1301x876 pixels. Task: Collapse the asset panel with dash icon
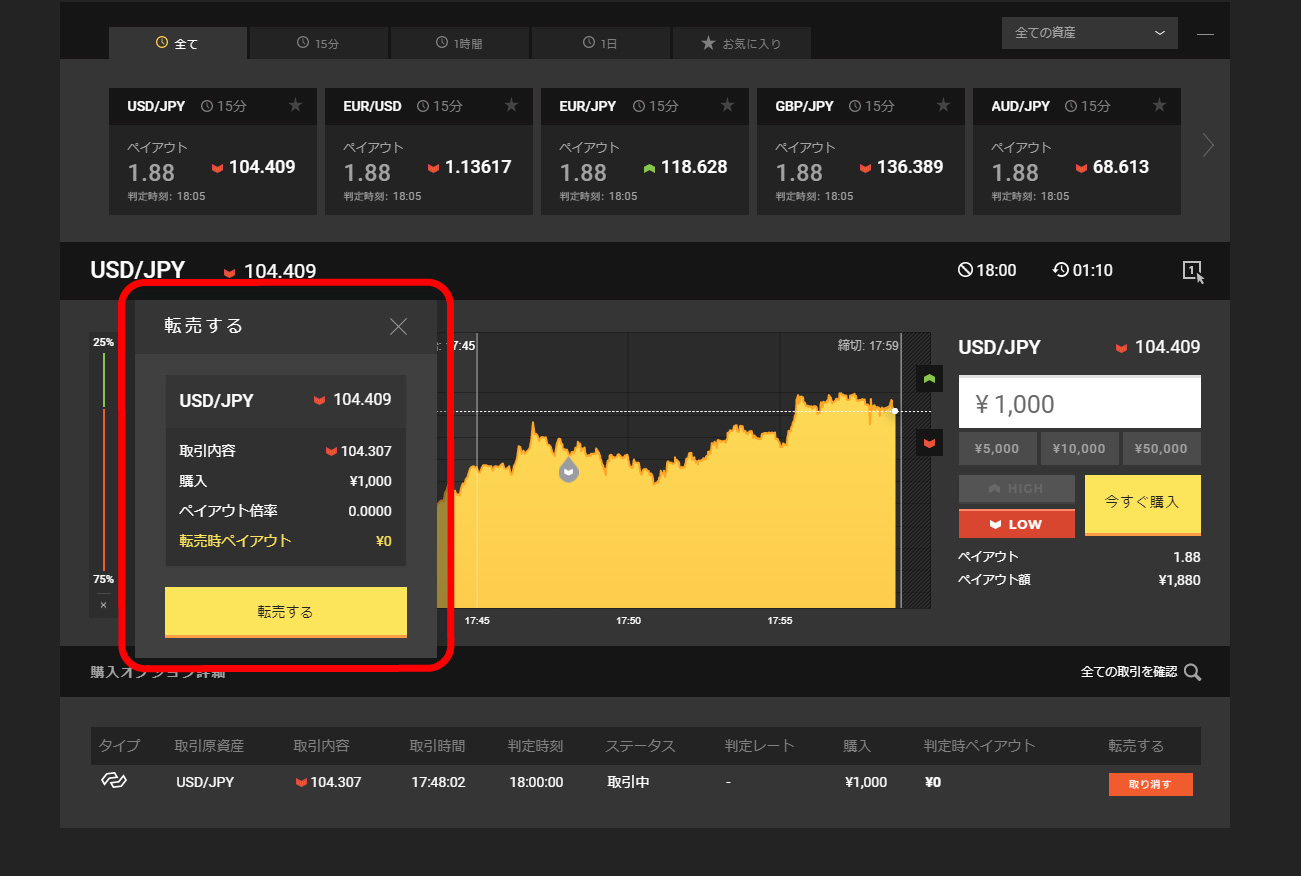(1205, 34)
